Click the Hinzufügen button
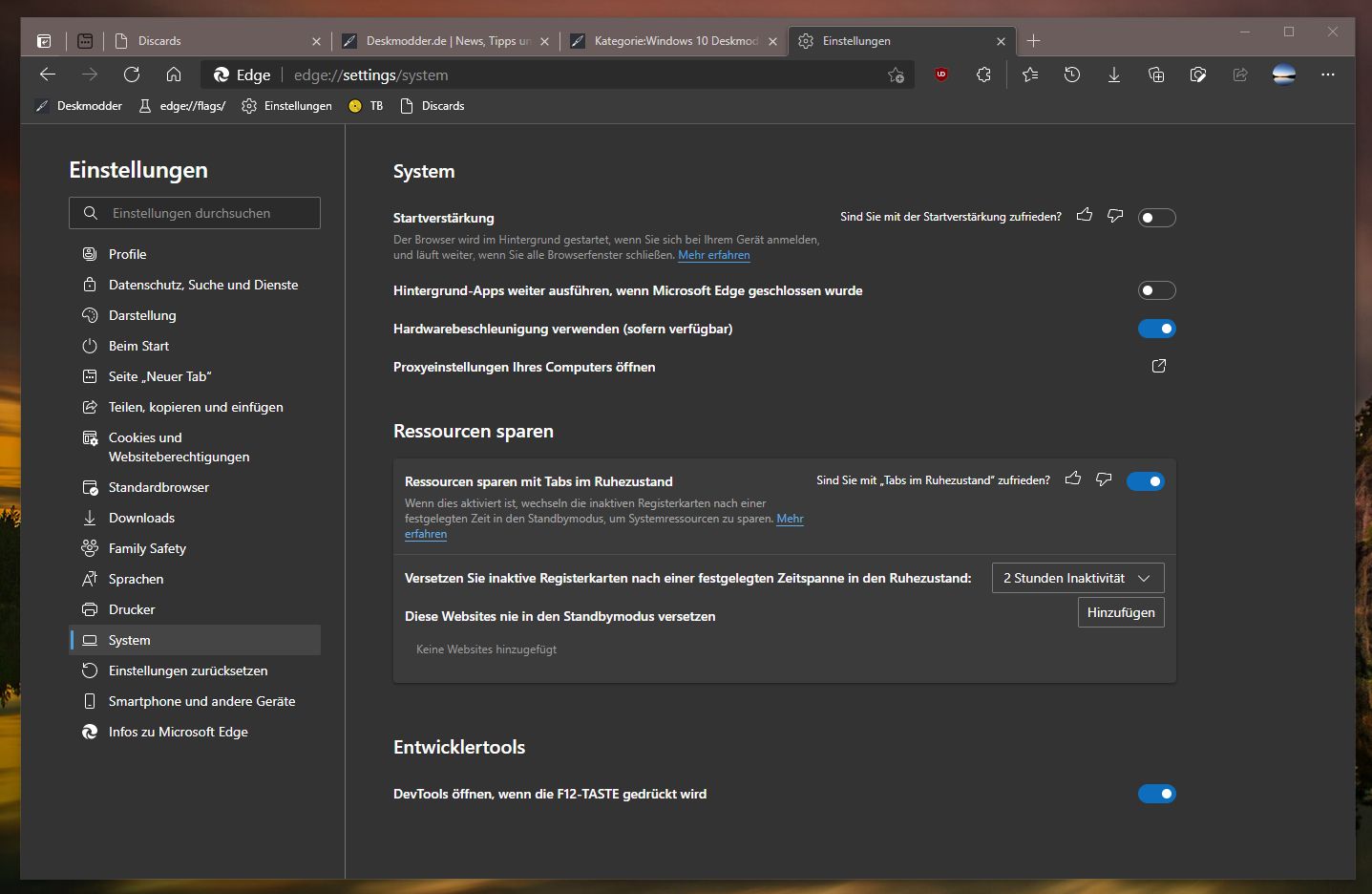Image resolution: width=1372 pixels, height=894 pixels. pos(1120,612)
